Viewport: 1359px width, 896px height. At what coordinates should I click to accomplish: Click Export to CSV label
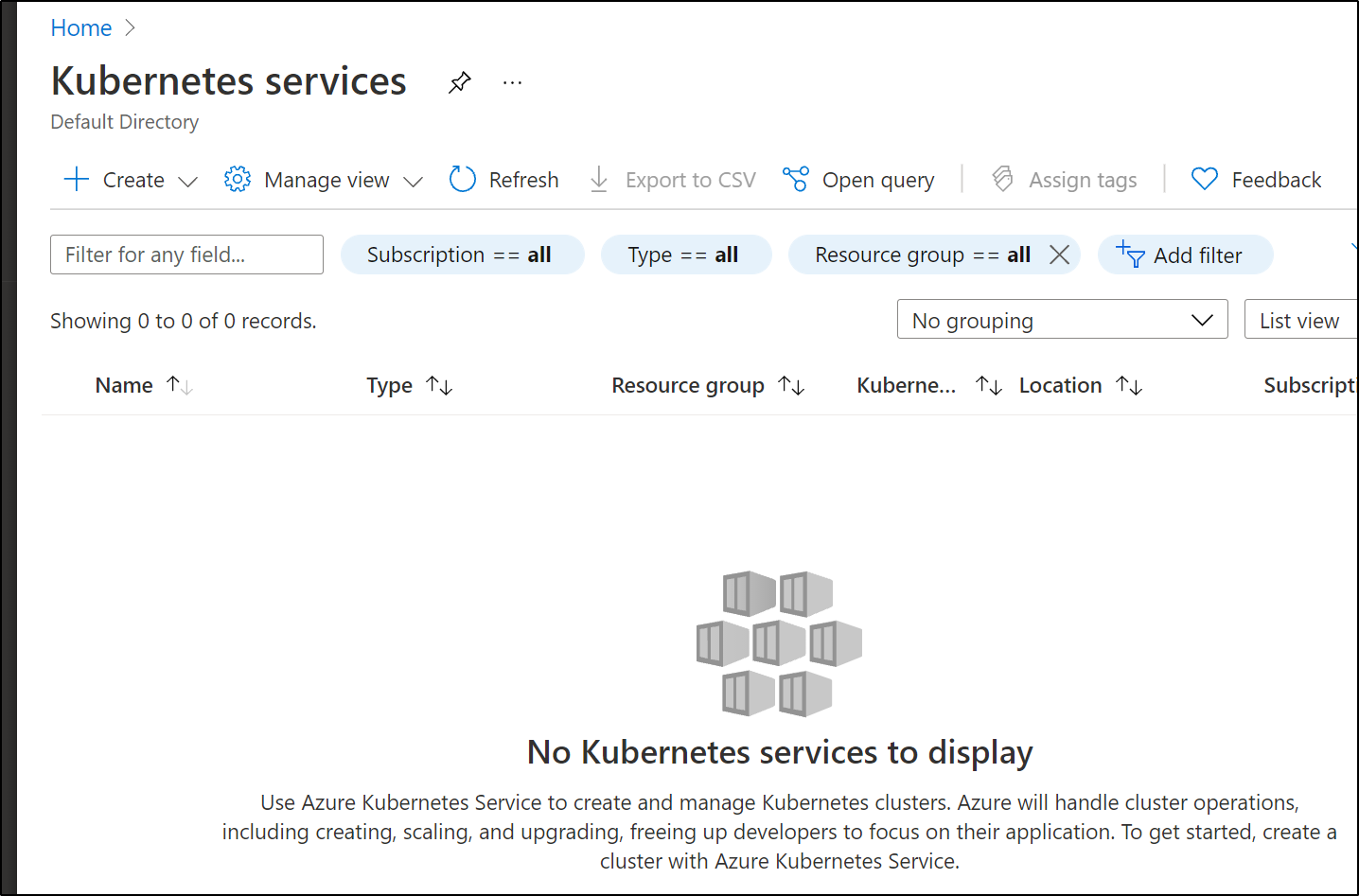691,180
